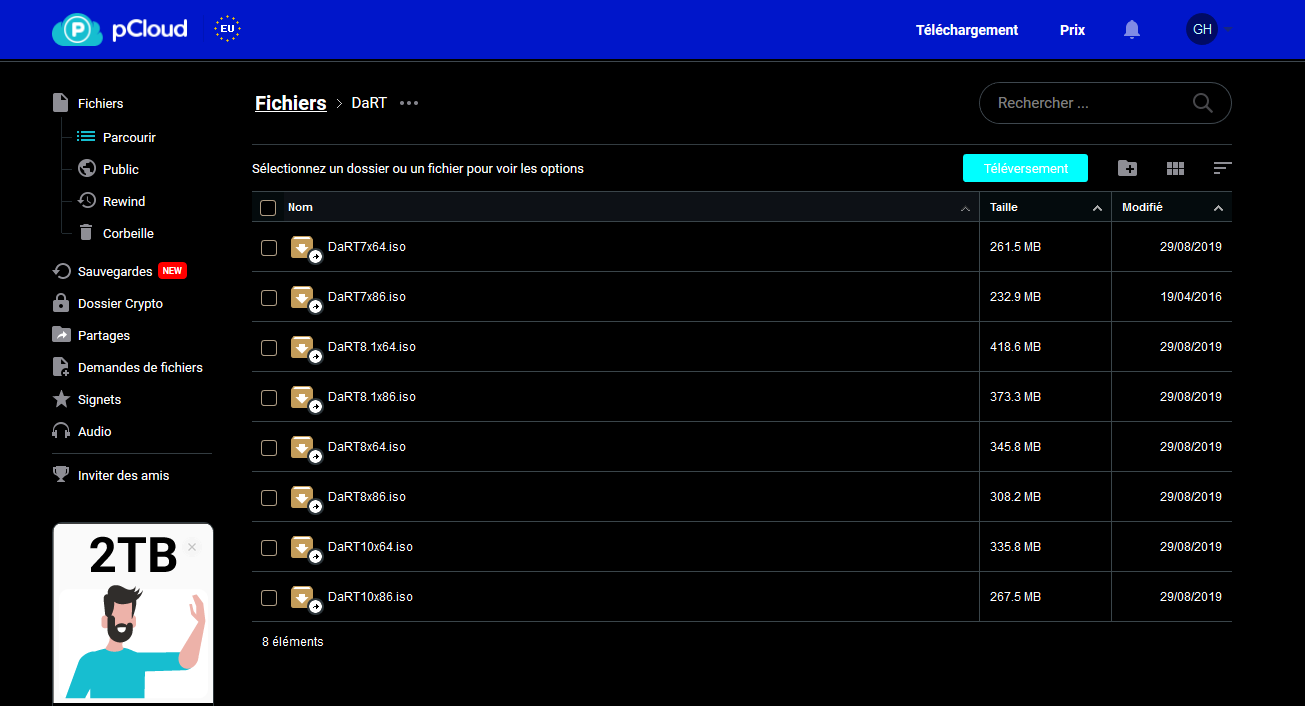Click the search magnifier icon

tap(1202, 103)
